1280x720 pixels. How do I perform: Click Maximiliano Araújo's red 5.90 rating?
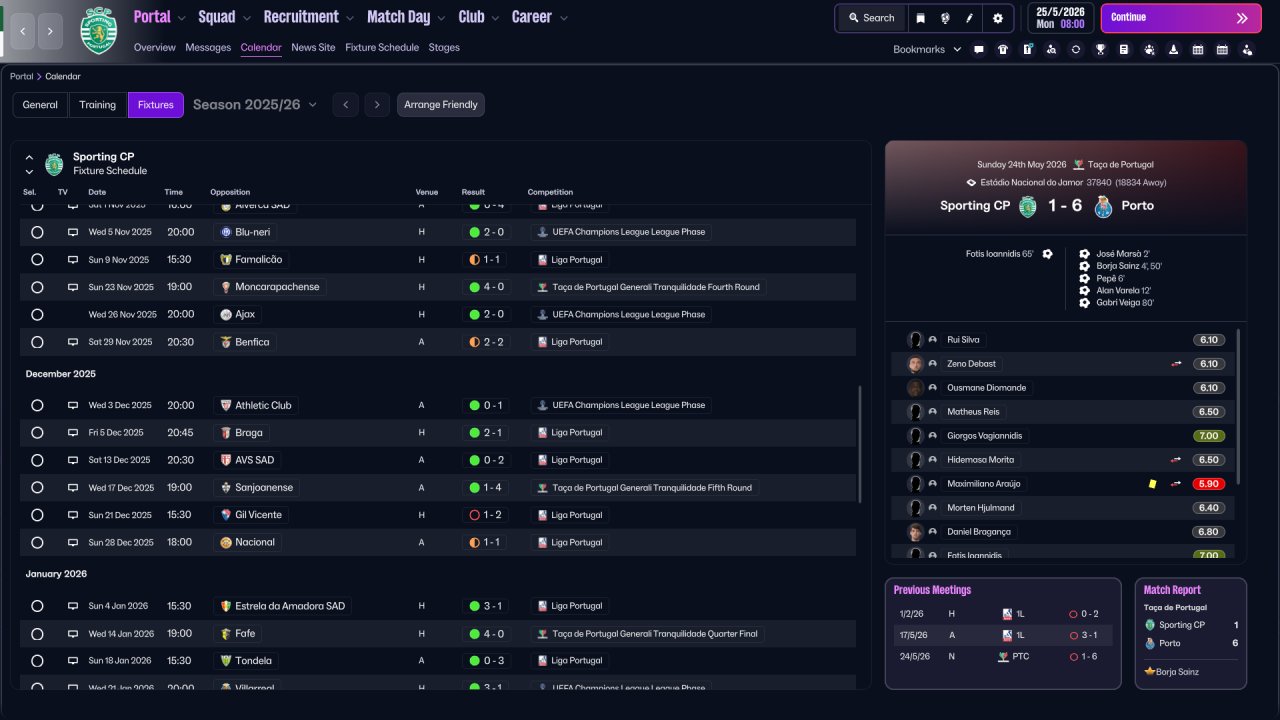(1208, 484)
